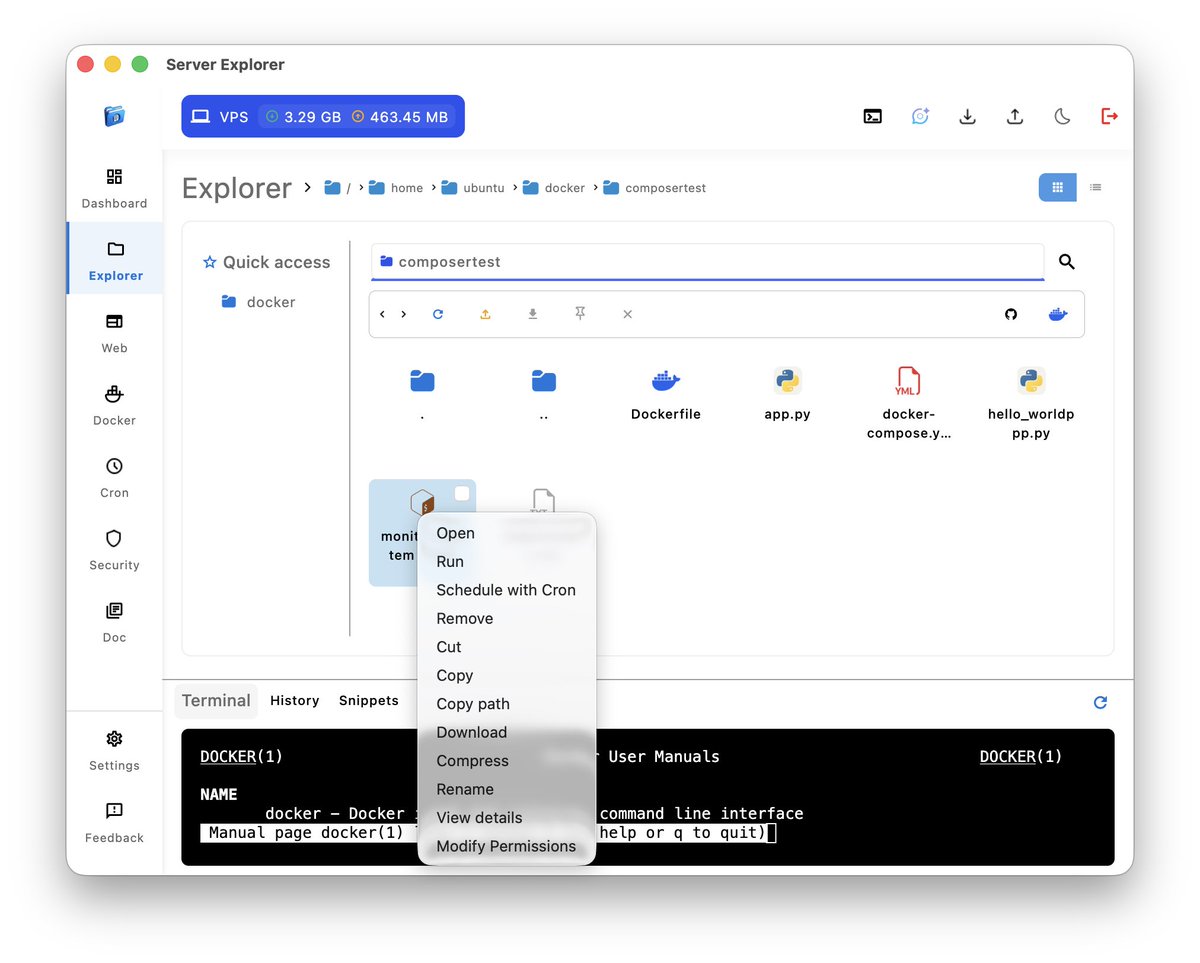Select the docker-compose YML file

[908, 403]
